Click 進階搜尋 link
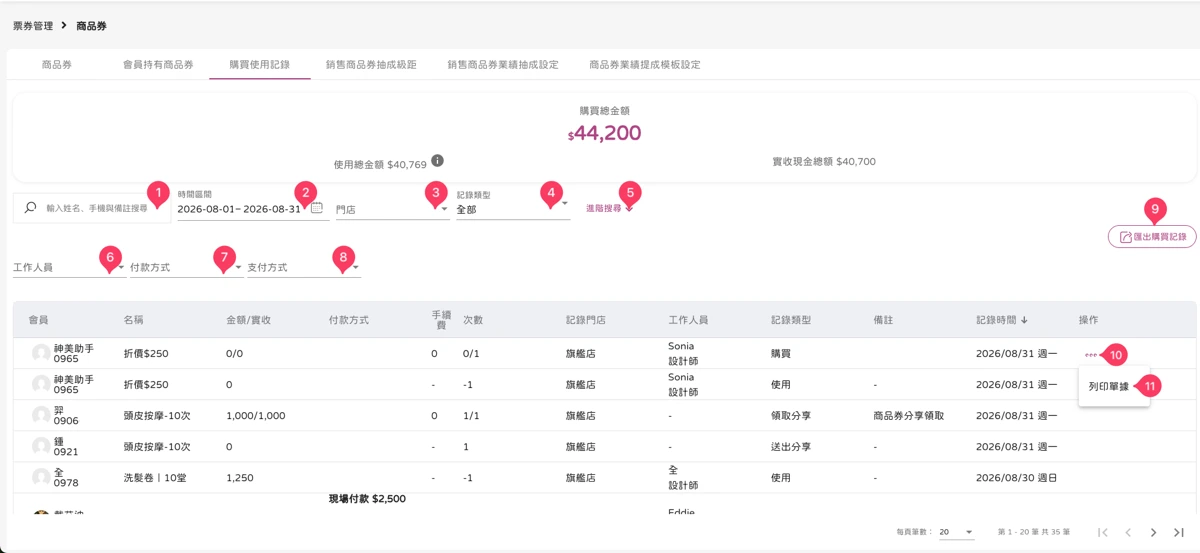The width and height of the screenshot is (1200, 553). pyautogui.click(x=609, y=209)
